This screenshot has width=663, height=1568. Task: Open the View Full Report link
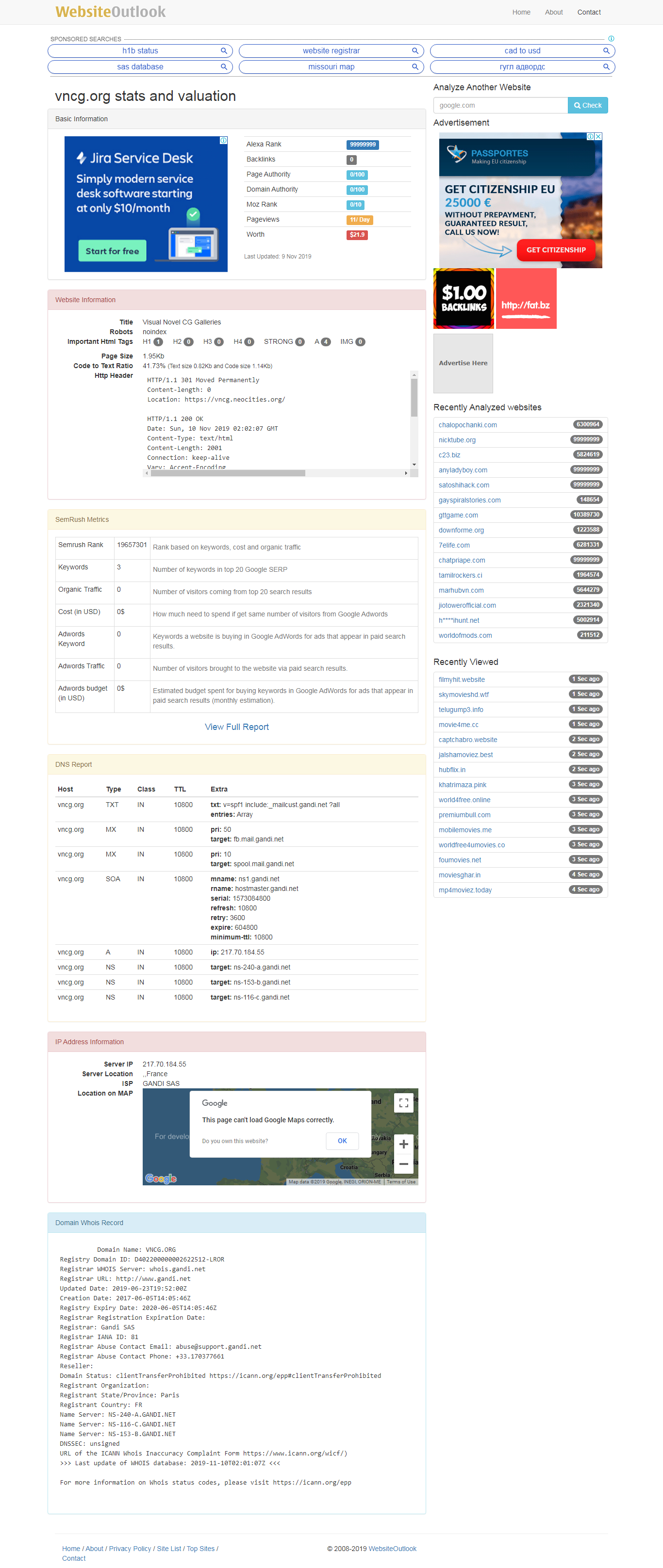coord(236,727)
